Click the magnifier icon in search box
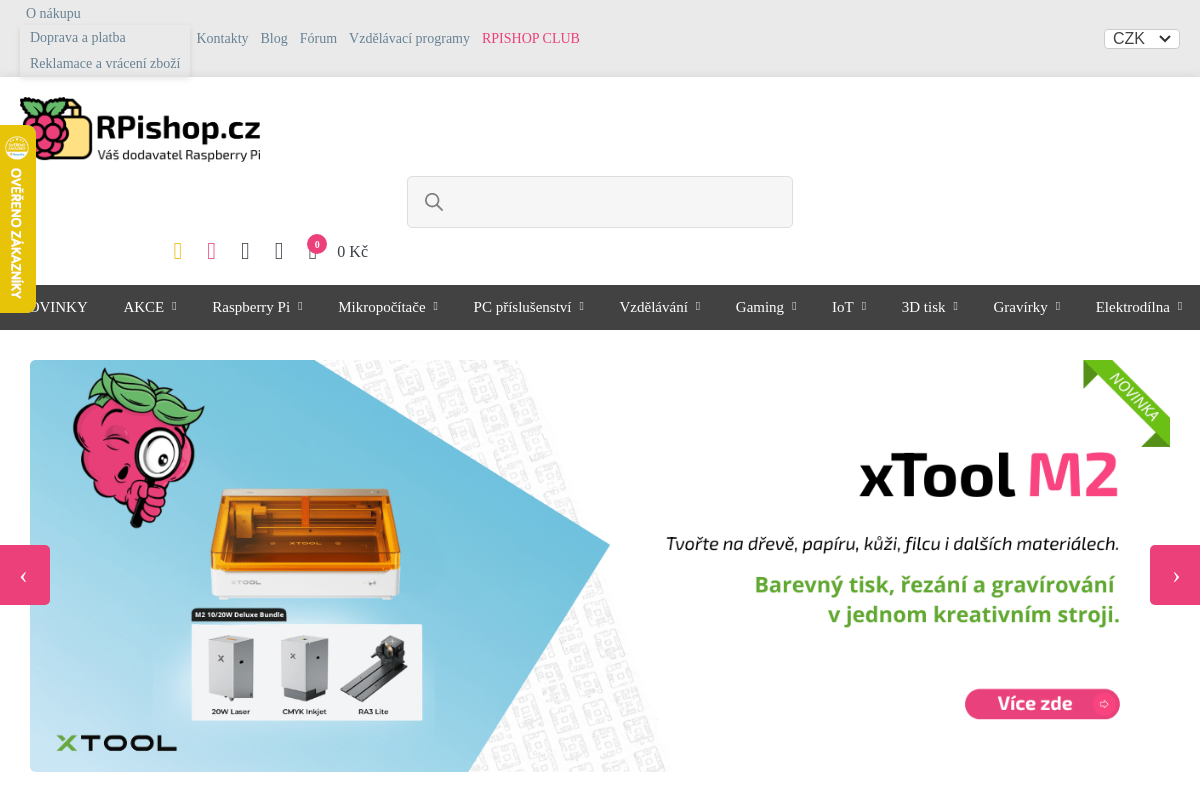1200x800 pixels. (x=434, y=202)
